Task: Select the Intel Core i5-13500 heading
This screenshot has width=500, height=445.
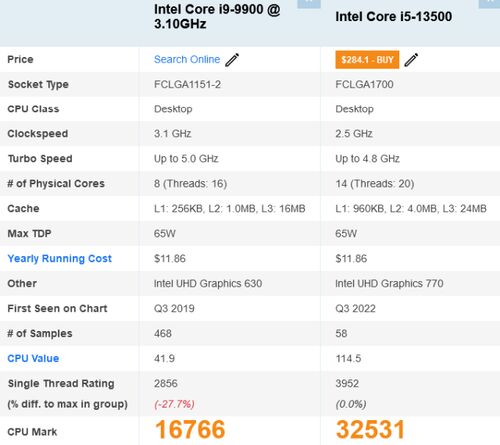Action: [394, 16]
